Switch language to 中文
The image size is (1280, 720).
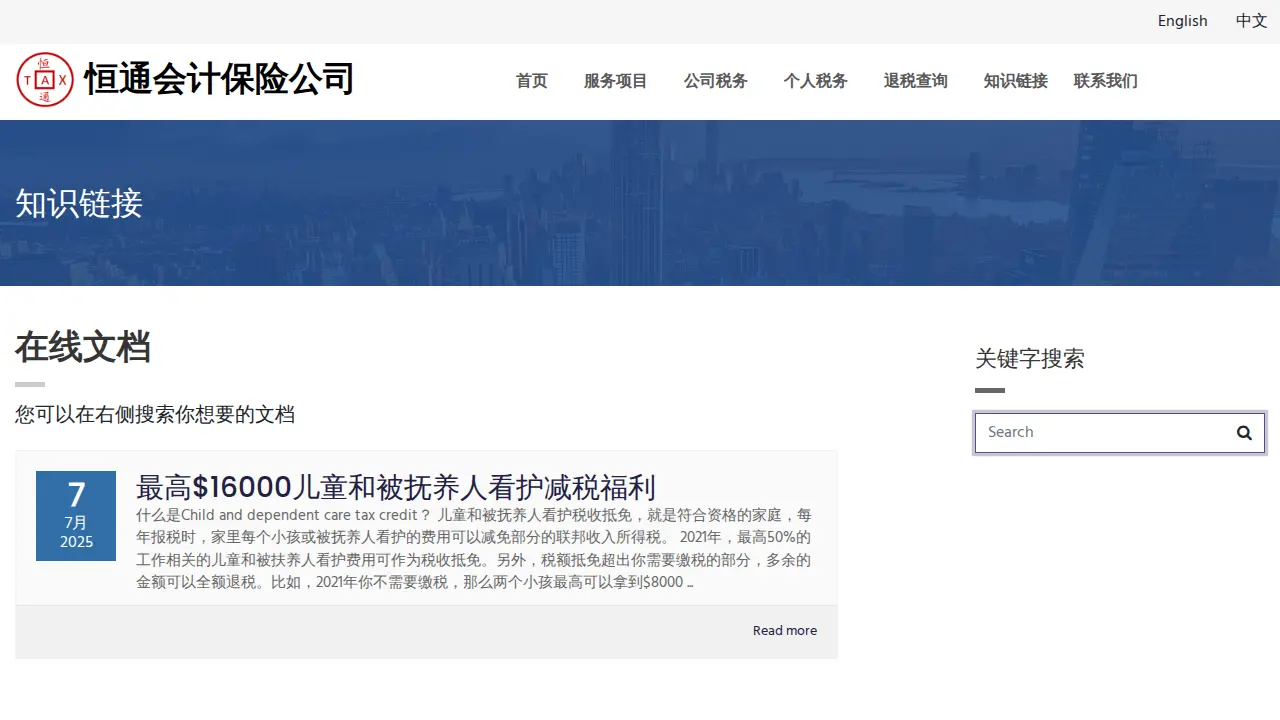pyautogui.click(x=1251, y=21)
